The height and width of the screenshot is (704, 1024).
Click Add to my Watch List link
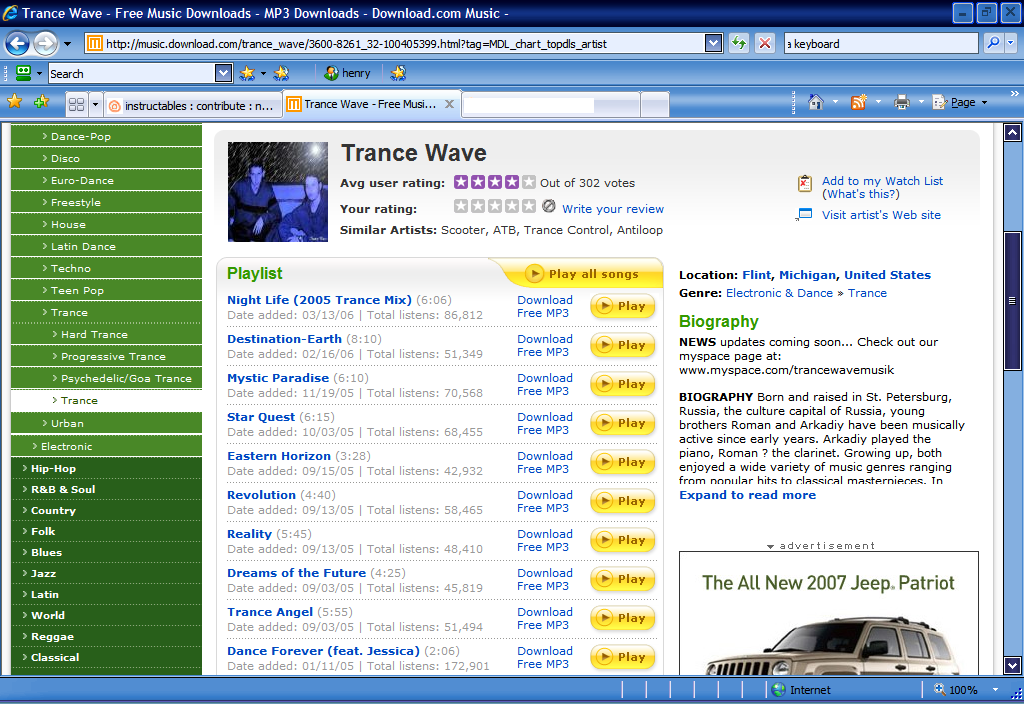point(882,181)
